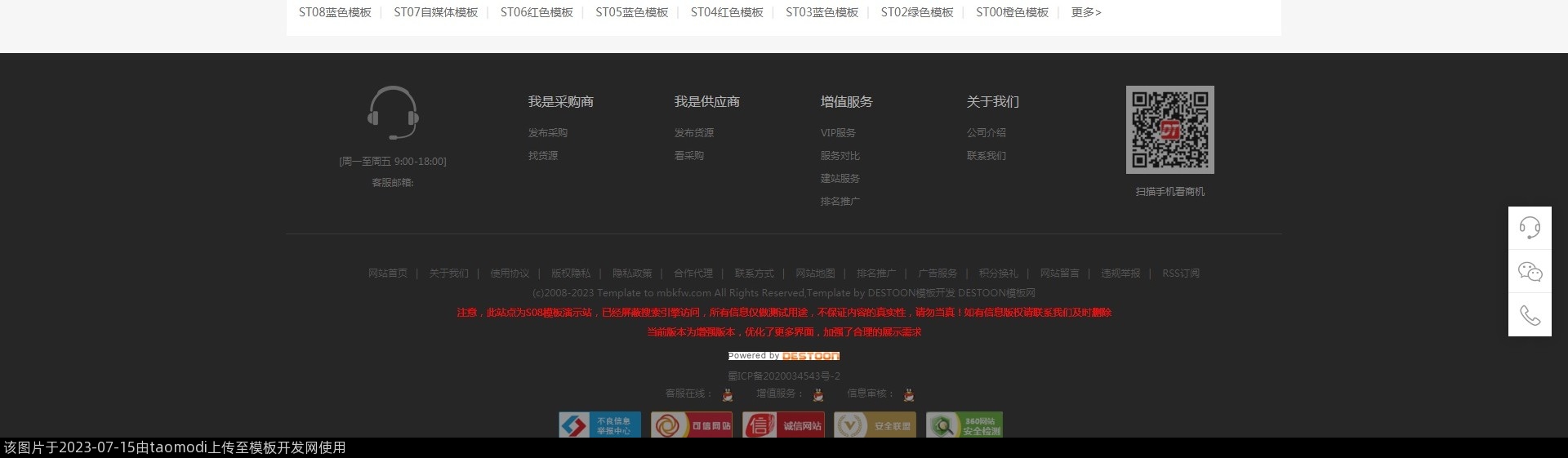1568x458 pixels.
Task: Click the customer service headset icon in floating sidebar
Action: click(1530, 228)
